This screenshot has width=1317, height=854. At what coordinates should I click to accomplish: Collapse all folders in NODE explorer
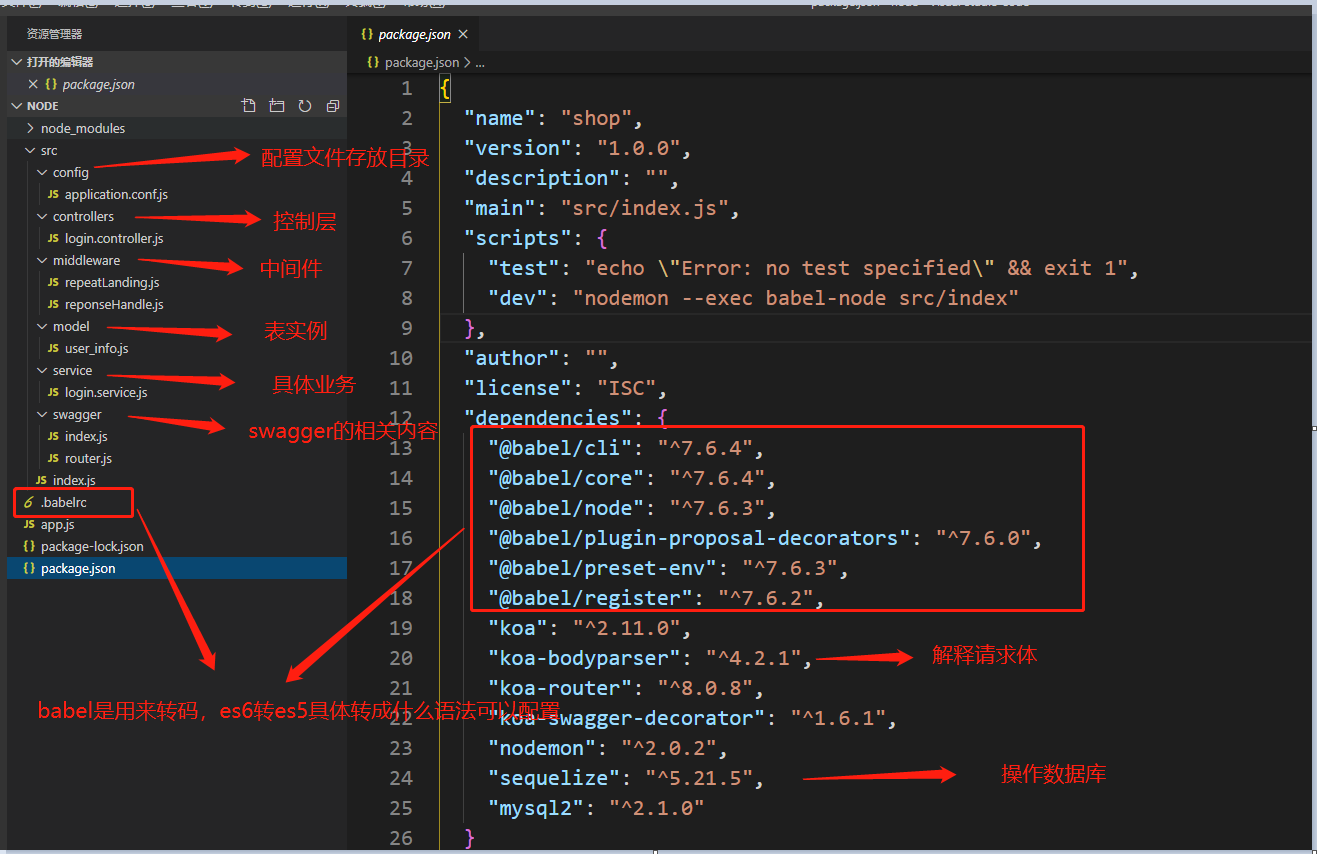[x=333, y=106]
